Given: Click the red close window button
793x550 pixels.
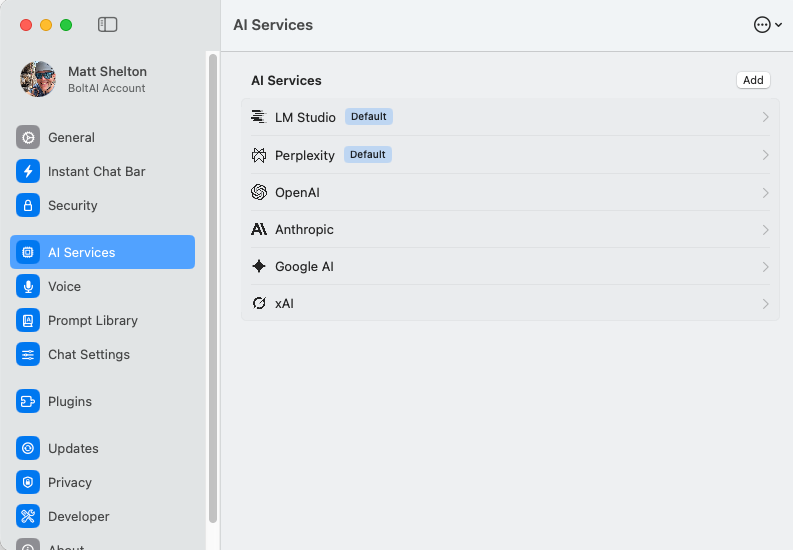Looking at the screenshot, I should tap(26, 25).
